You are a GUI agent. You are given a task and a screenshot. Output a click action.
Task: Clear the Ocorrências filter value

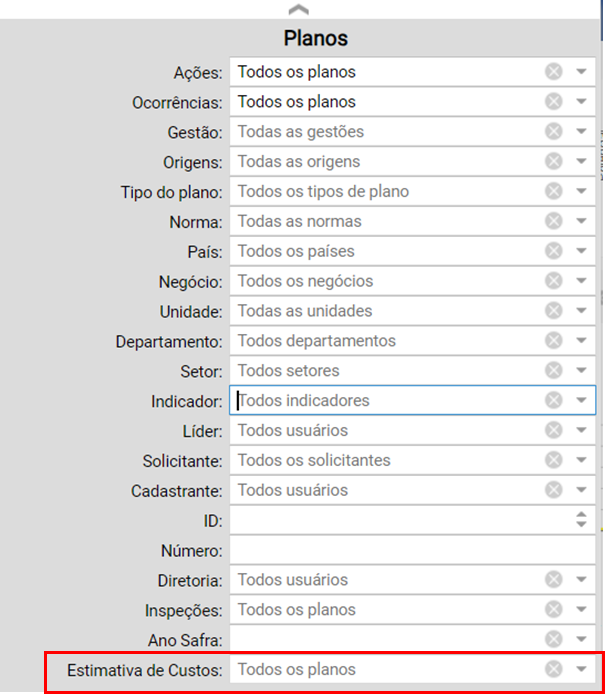click(553, 101)
